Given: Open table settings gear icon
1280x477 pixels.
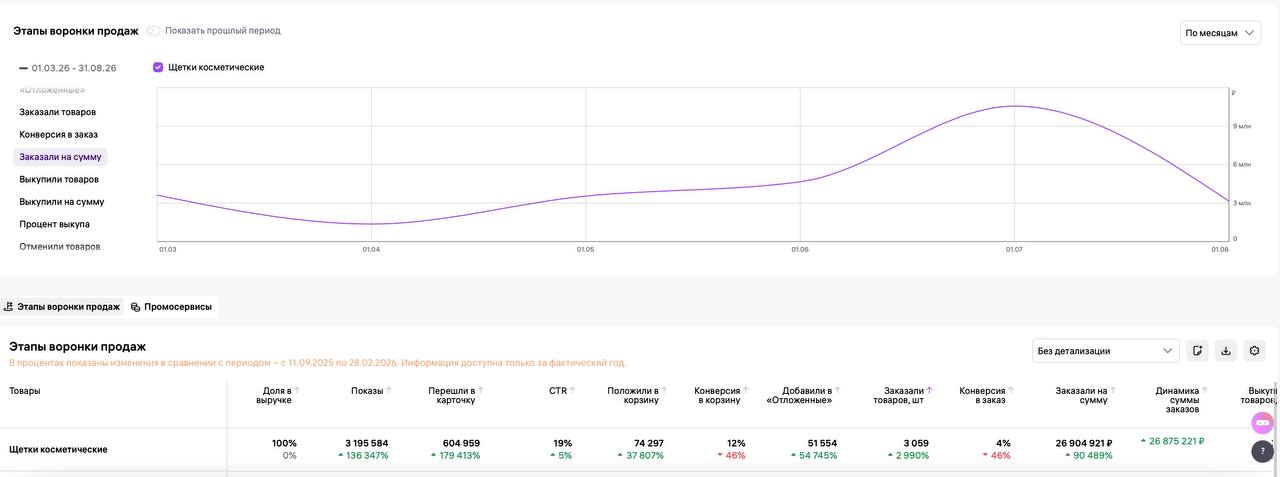Looking at the screenshot, I should 1255,351.
